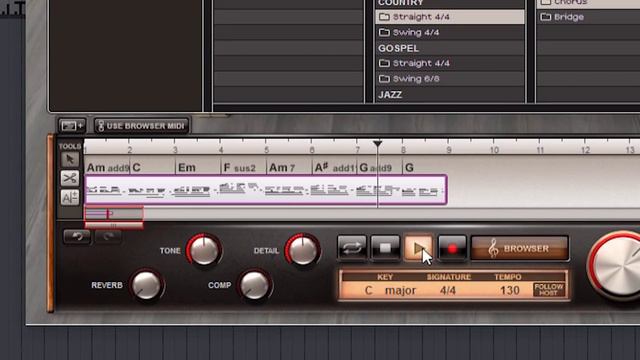
Task: Click USE BROWSER MIDI button
Action: (142, 126)
